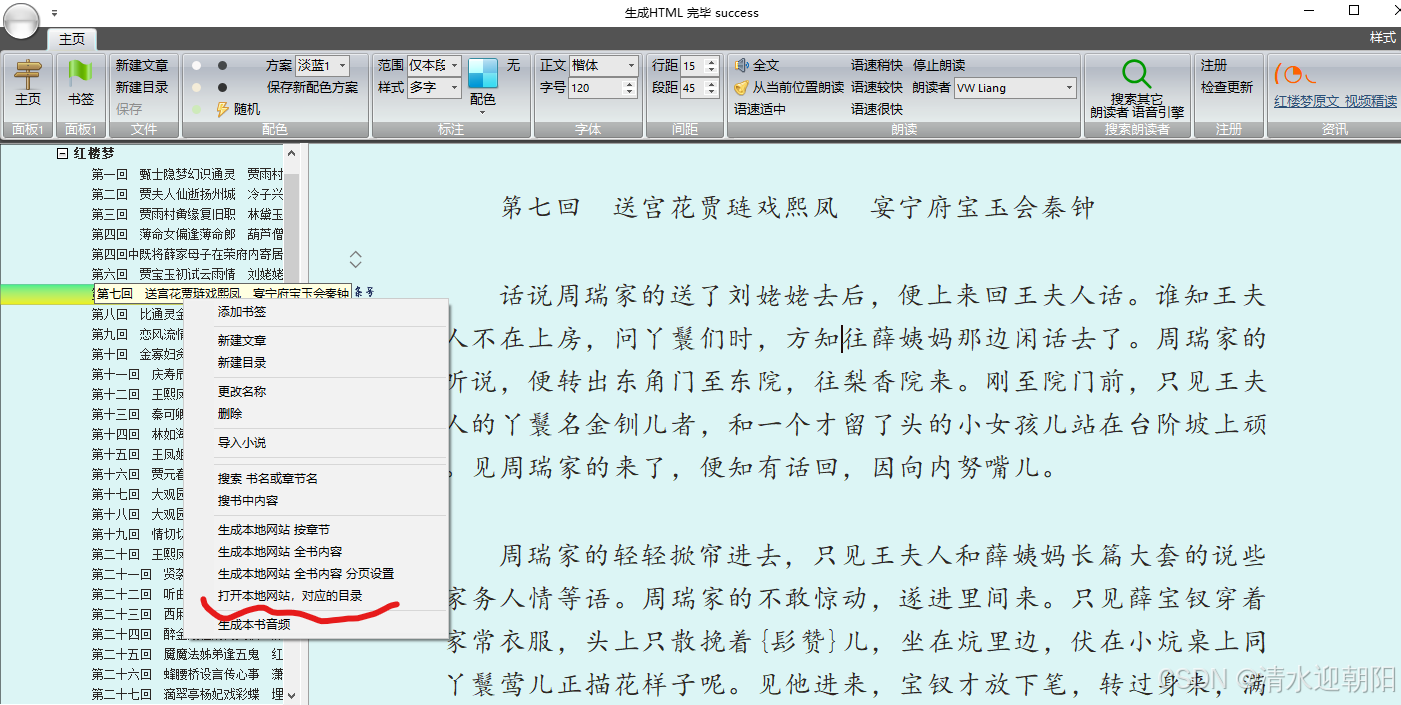Select the white color dot
This screenshot has height=705, width=1401.
click(197, 65)
